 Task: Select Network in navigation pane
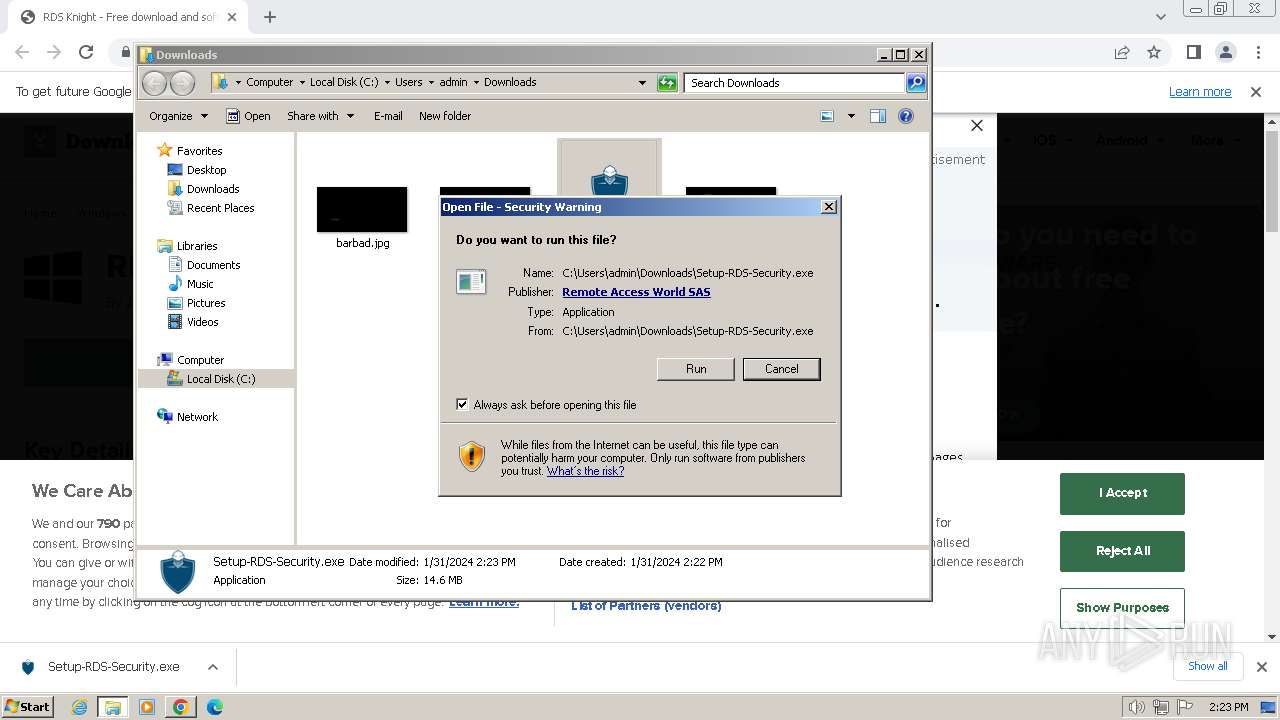pos(197,417)
